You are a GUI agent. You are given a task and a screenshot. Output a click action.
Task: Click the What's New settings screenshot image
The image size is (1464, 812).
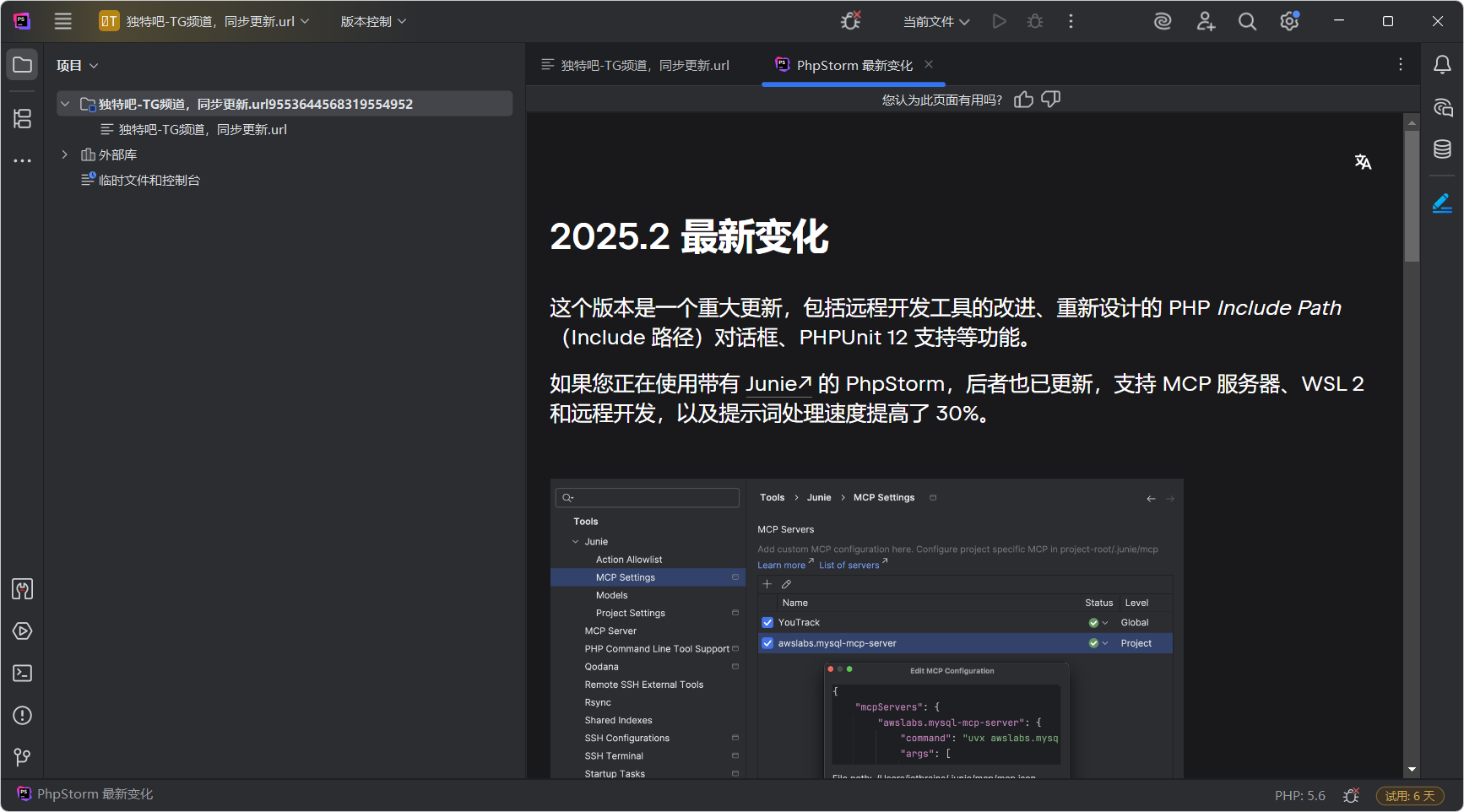coord(866,629)
